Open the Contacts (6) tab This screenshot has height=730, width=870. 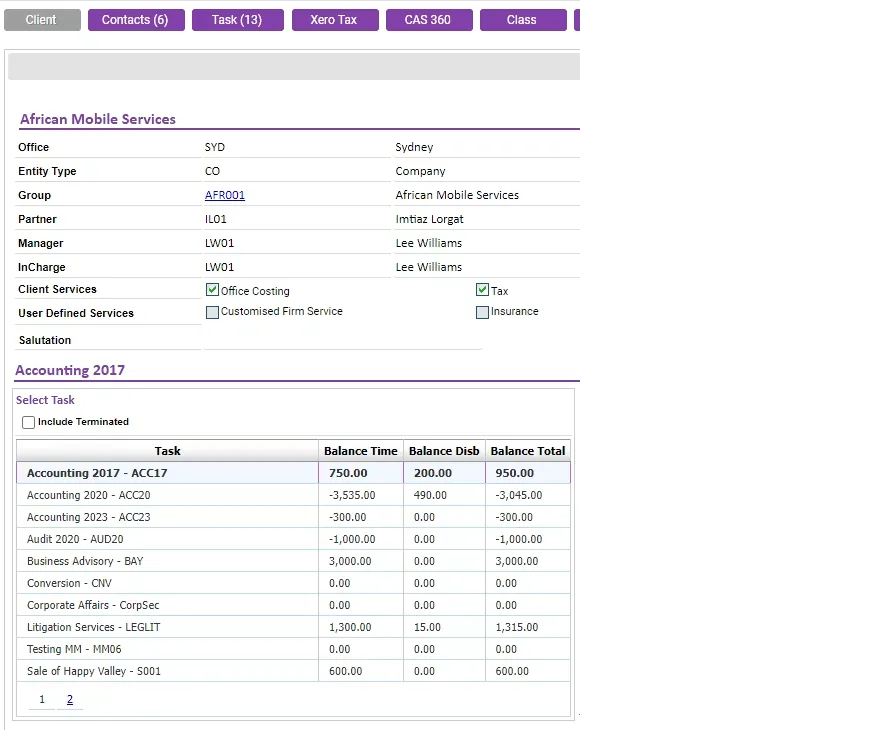(x=136, y=20)
